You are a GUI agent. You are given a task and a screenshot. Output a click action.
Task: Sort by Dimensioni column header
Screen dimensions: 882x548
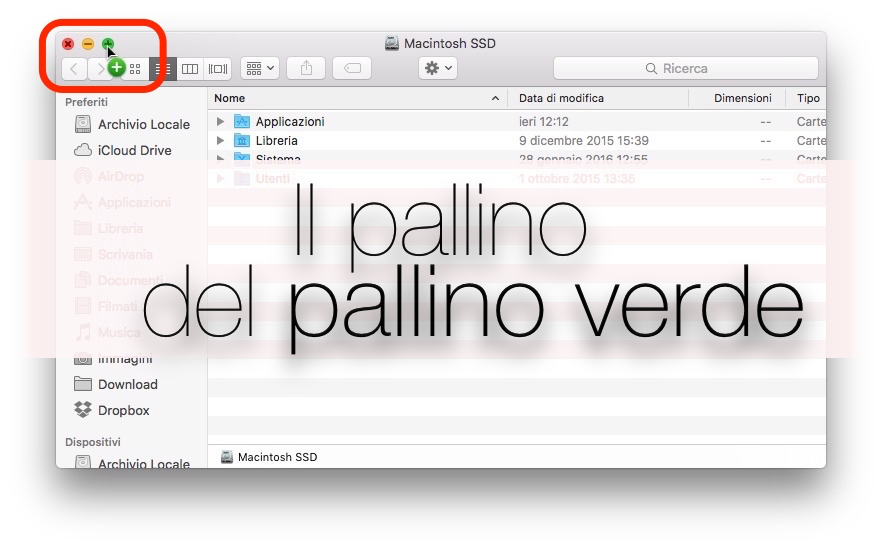742,98
